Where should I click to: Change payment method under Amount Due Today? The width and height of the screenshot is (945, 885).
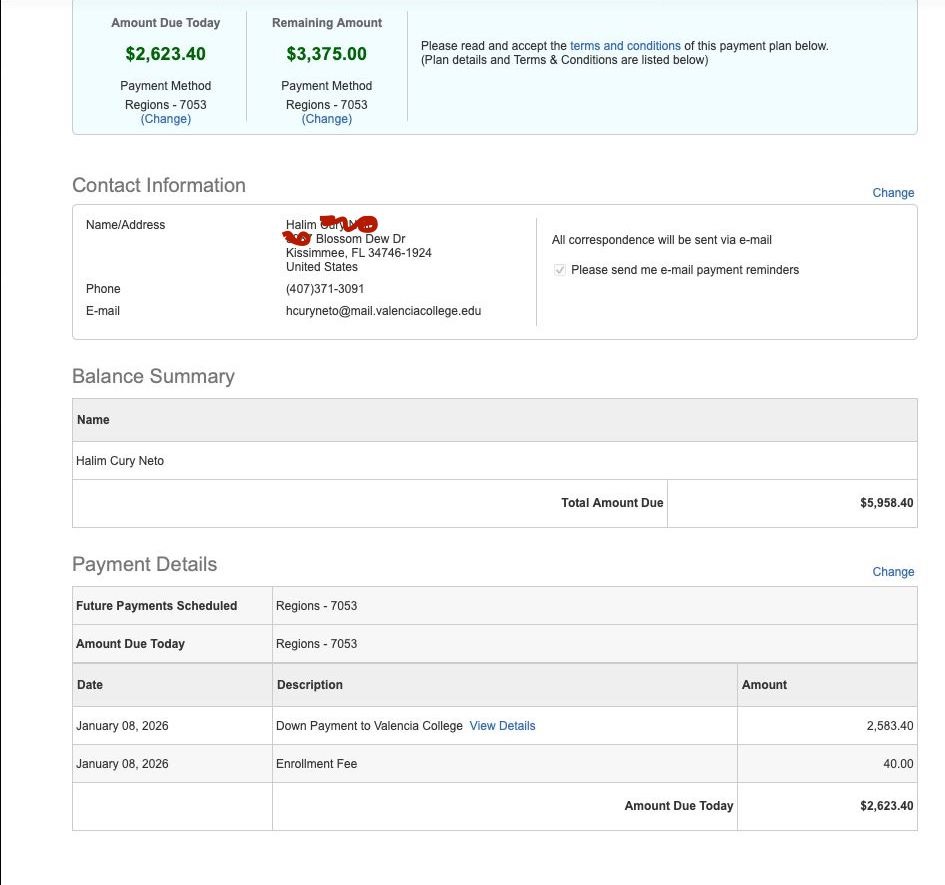tap(166, 119)
